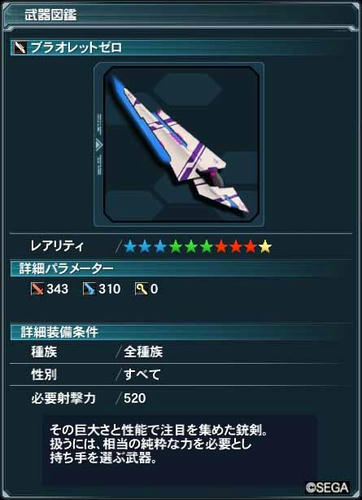
Task: Click the ©SEGA copyright mark
Action: (x=327, y=488)
